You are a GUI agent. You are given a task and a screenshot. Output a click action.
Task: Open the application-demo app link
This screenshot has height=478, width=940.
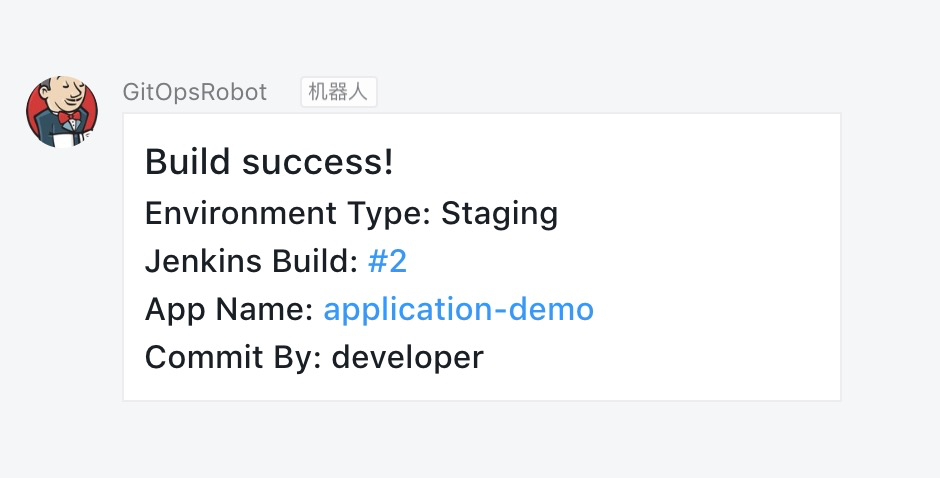pyautogui.click(x=459, y=309)
